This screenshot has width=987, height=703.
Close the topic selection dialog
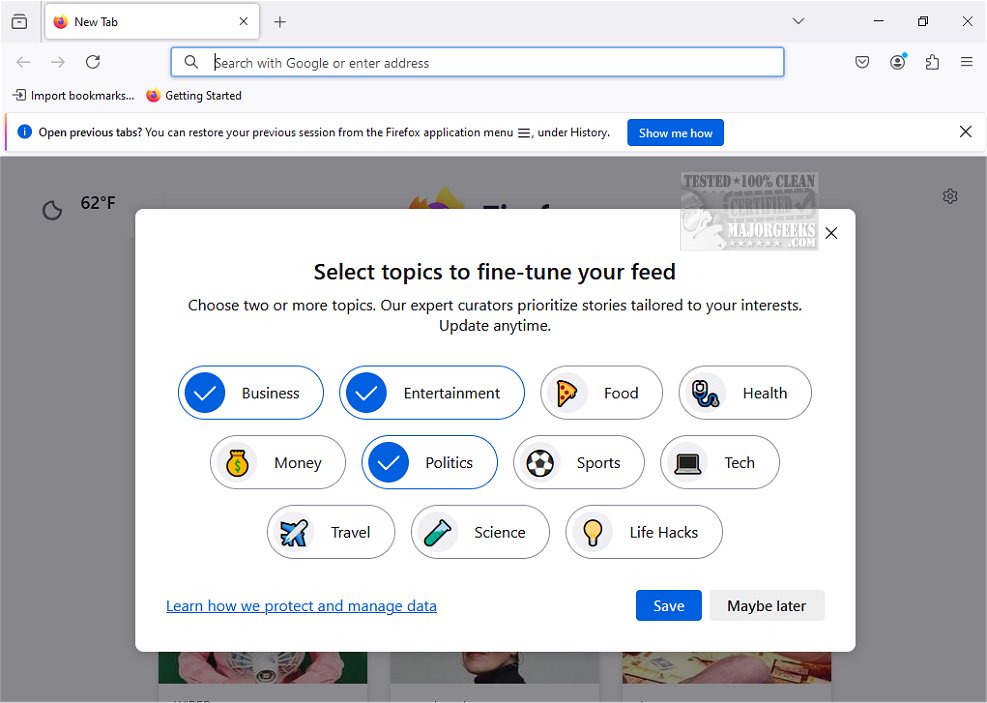pyautogui.click(x=831, y=233)
